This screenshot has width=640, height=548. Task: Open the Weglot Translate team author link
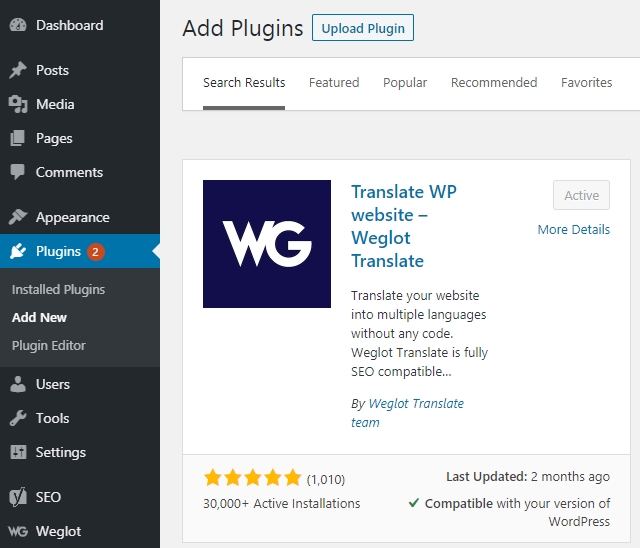407,413
